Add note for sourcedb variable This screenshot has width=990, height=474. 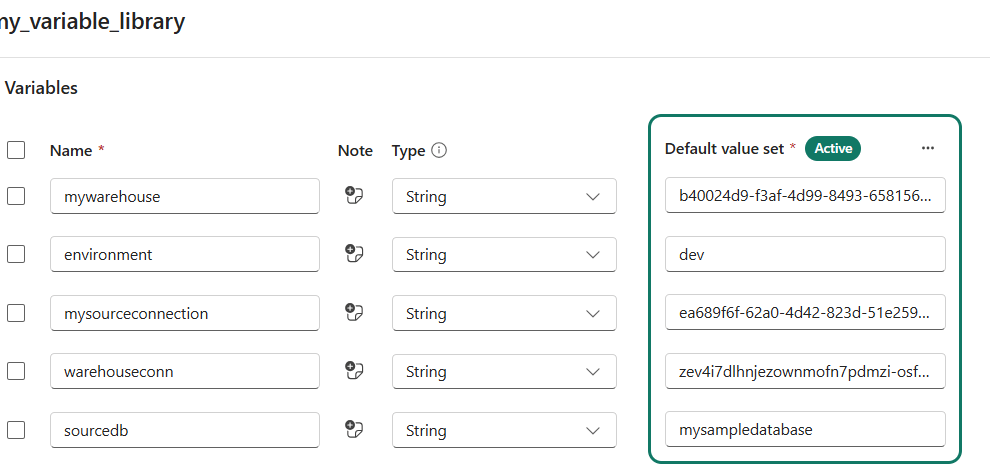pyautogui.click(x=353, y=430)
